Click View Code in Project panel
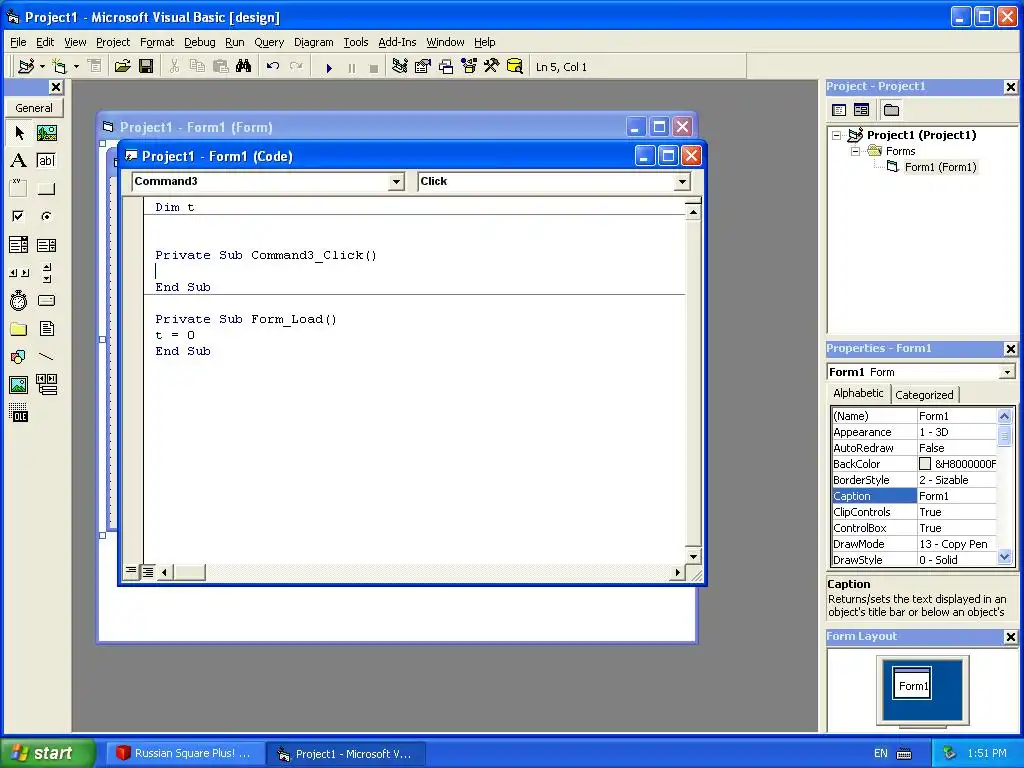Image resolution: width=1024 pixels, height=768 pixels. pyautogui.click(x=839, y=110)
